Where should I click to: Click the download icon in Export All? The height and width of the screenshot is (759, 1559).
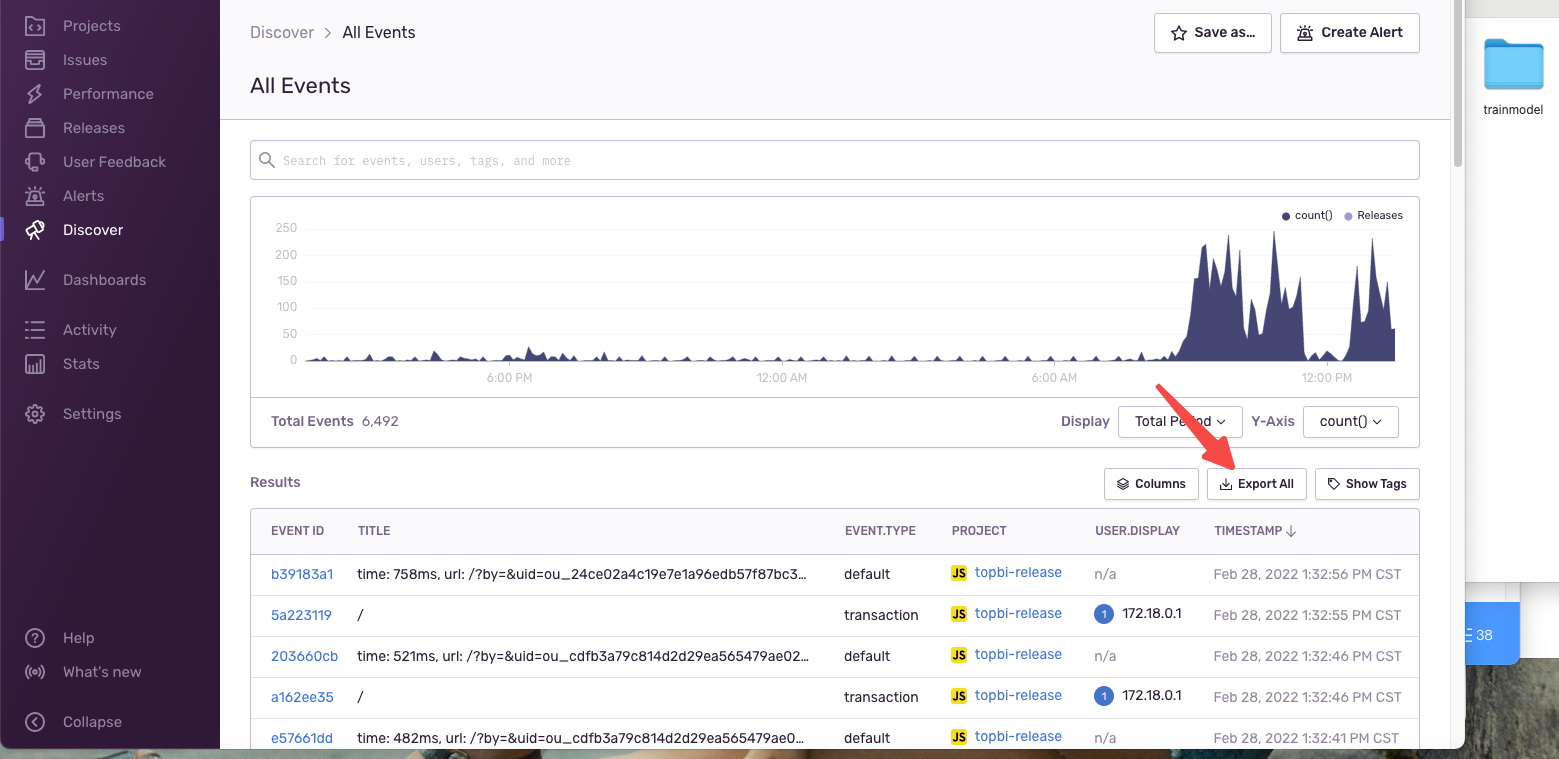tap(1226, 484)
